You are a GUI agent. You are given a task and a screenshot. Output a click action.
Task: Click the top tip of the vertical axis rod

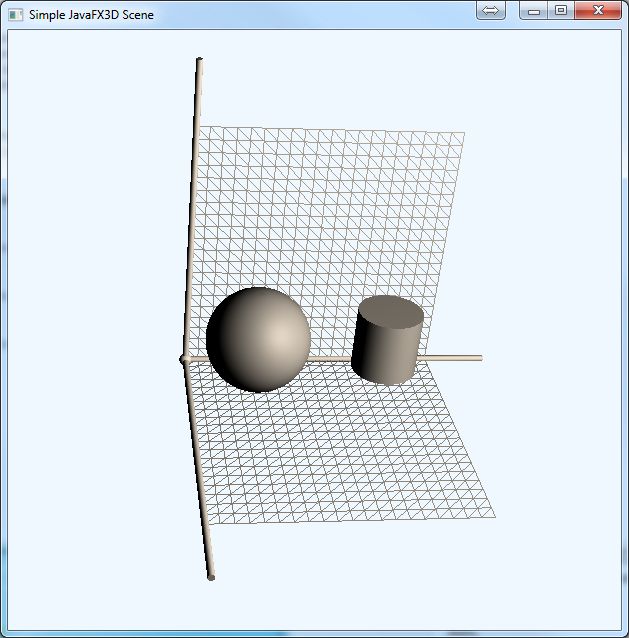199,61
